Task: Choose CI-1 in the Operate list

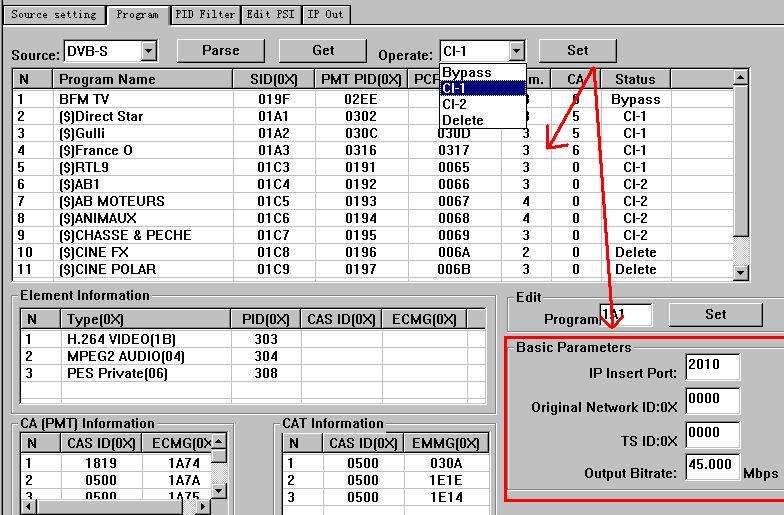Action: coord(482,88)
